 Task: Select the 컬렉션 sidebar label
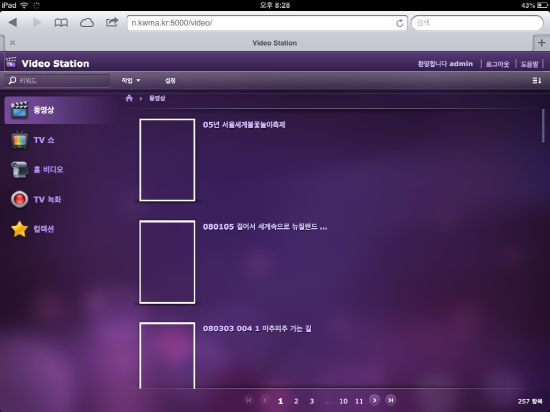(44, 229)
